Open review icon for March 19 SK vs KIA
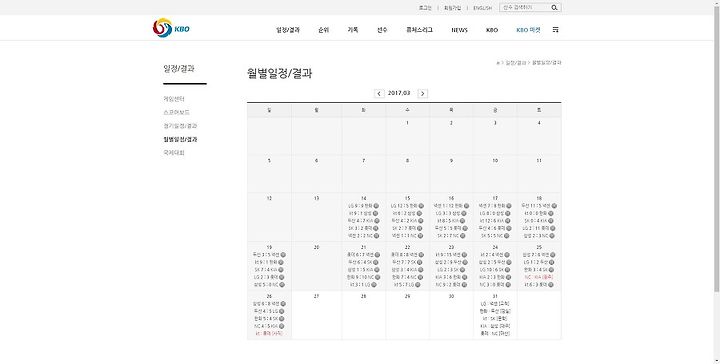Image resolution: width=720 pixels, height=364 pixels. pyautogui.click(x=281, y=270)
